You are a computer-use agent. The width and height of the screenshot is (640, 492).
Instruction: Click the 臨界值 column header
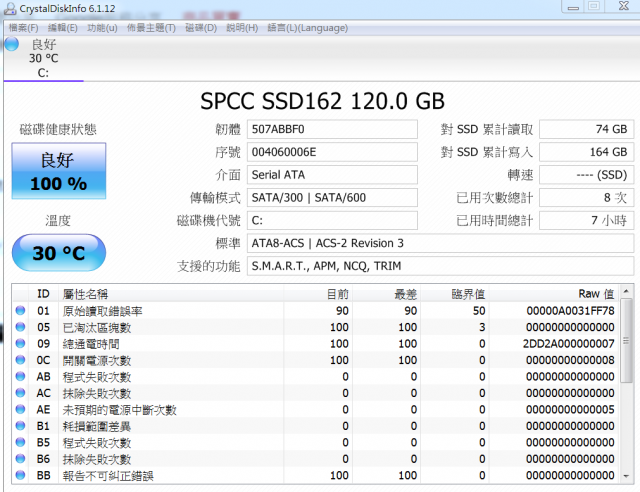[455, 294]
